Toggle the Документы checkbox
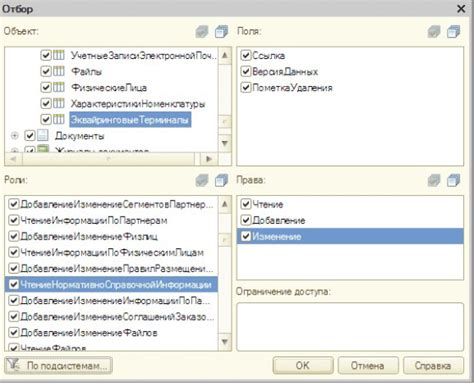This screenshot has width=474, height=386. [x=30, y=135]
